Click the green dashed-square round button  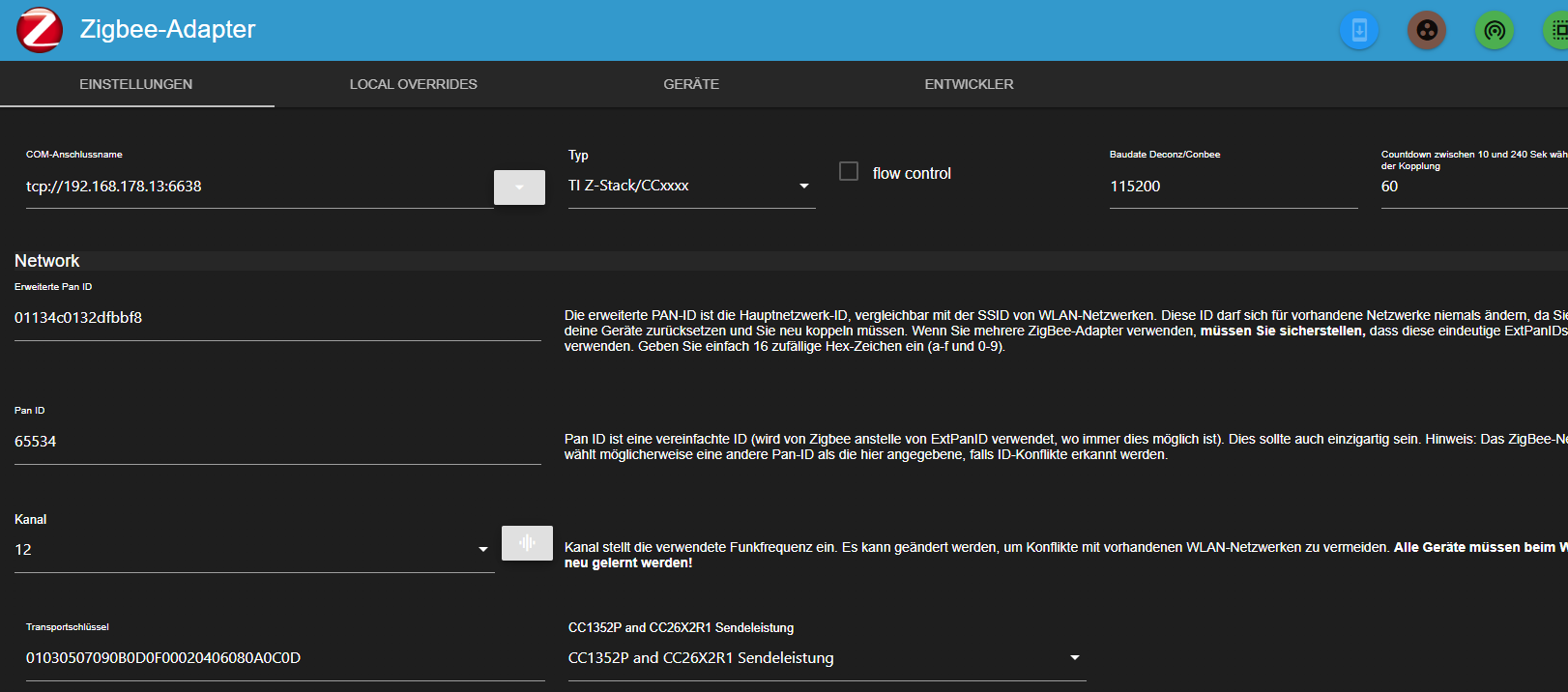(1555, 31)
